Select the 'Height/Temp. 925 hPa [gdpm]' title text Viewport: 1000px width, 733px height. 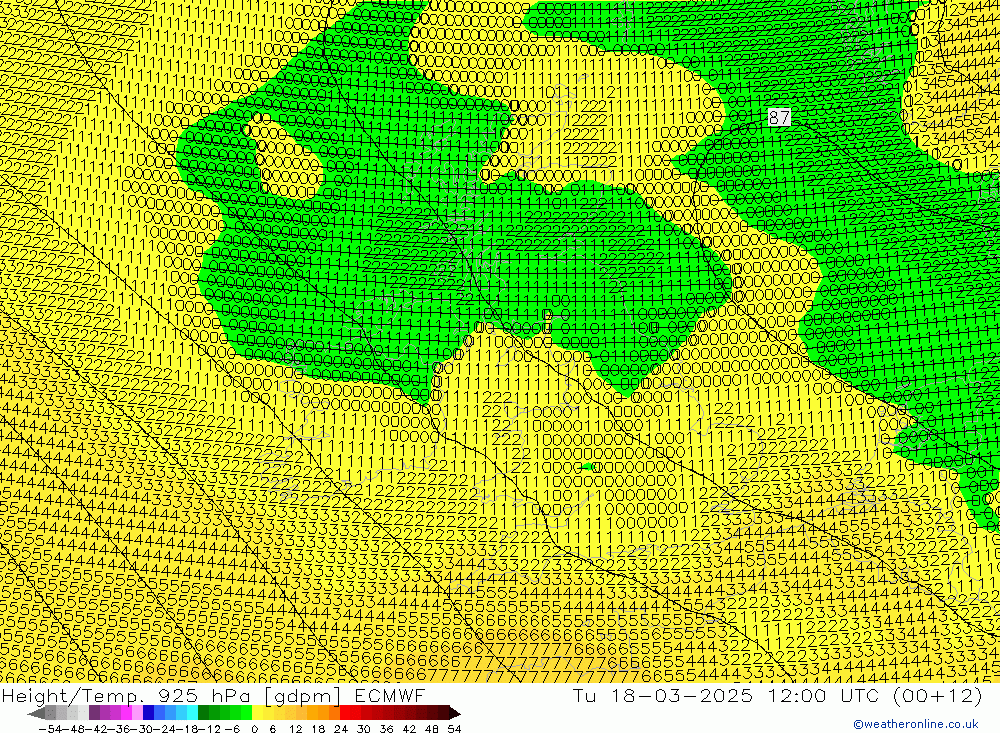tap(172, 695)
